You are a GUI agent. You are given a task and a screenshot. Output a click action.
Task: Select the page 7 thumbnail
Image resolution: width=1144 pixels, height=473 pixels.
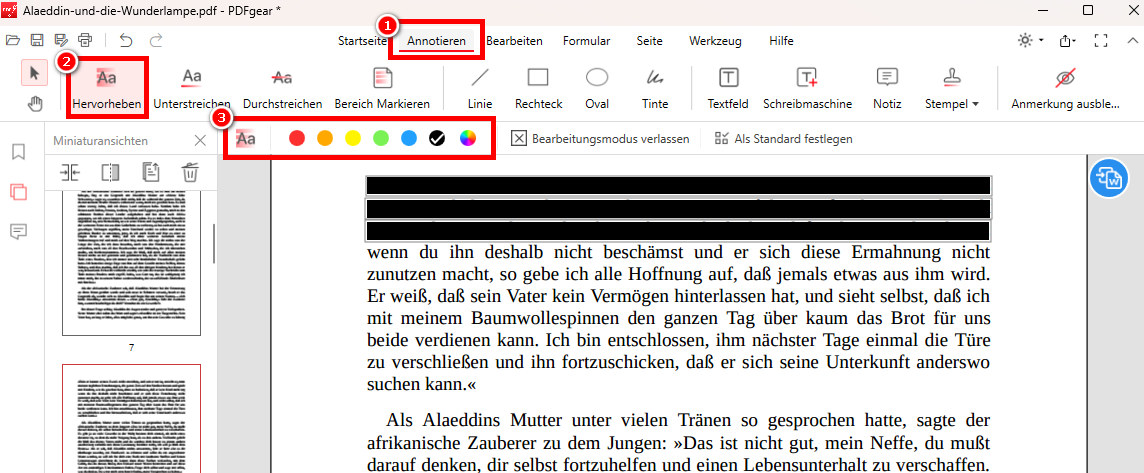(x=131, y=263)
